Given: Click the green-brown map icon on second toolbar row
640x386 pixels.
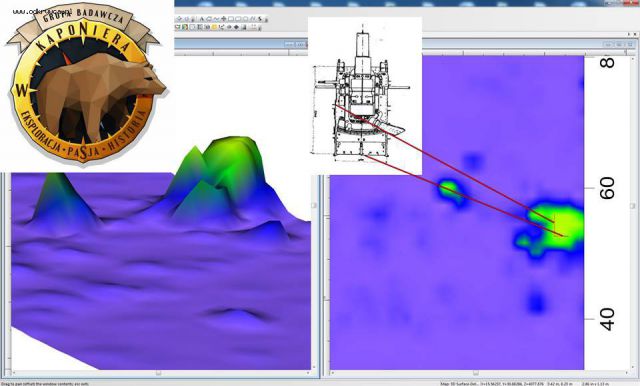Looking at the screenshot, I should [185, 27].
